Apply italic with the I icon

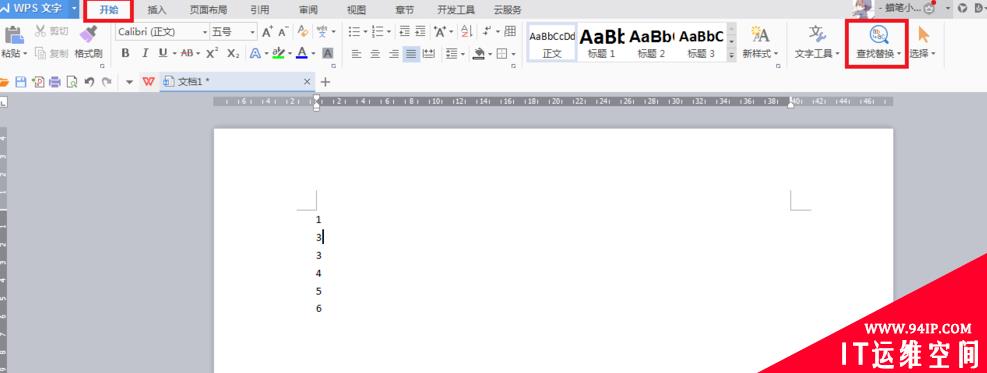click(x=145, y=53)
